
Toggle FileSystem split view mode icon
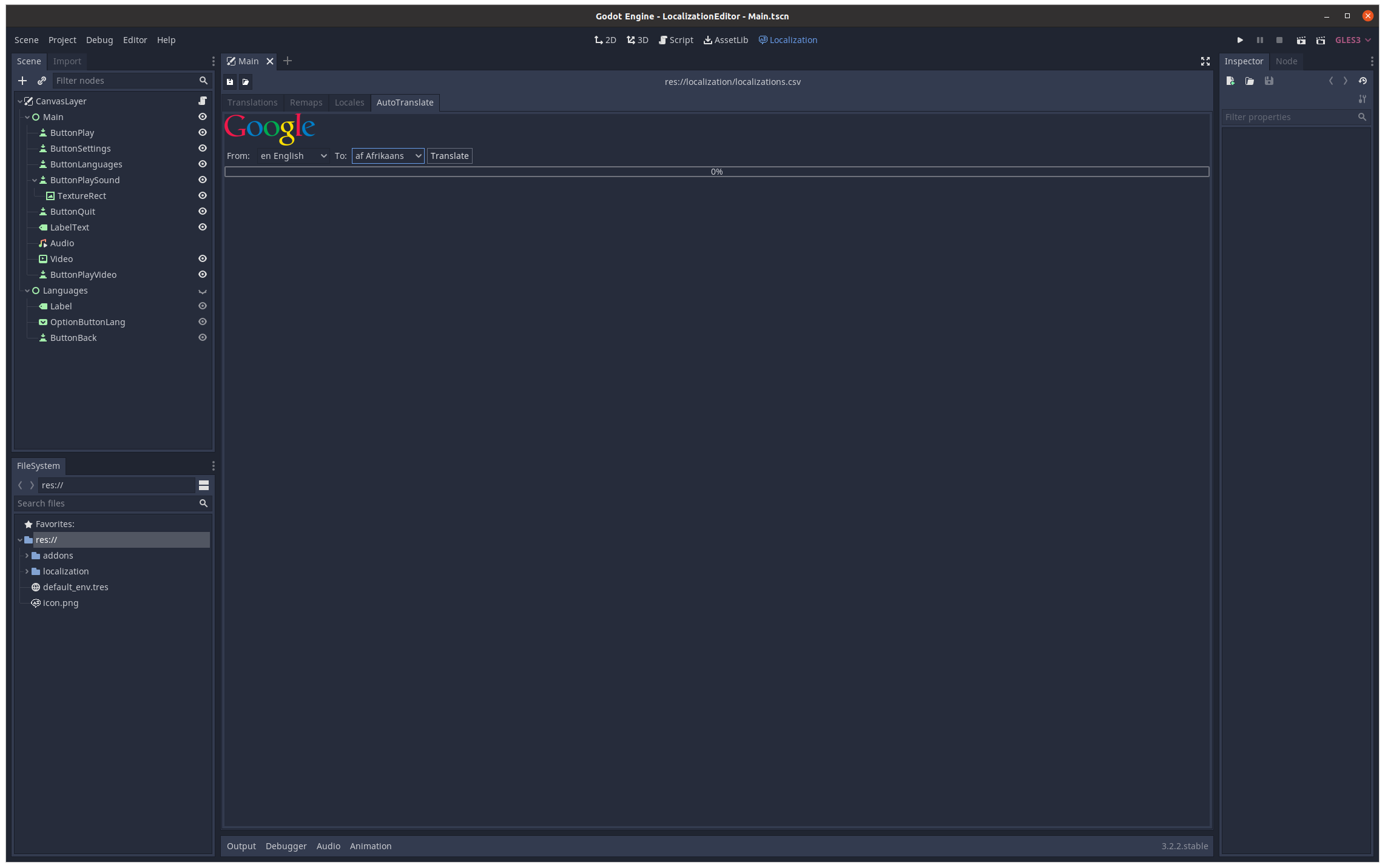tap(204, 485)
